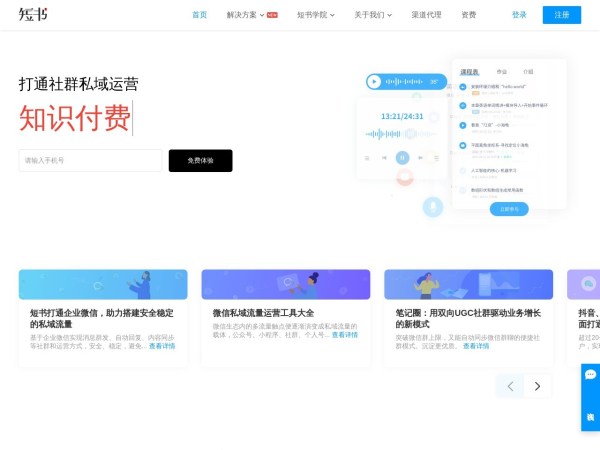The height and width of the screenshot is (450, 600).
Task: Click the pause button in audio player
Action: (402, 157)
